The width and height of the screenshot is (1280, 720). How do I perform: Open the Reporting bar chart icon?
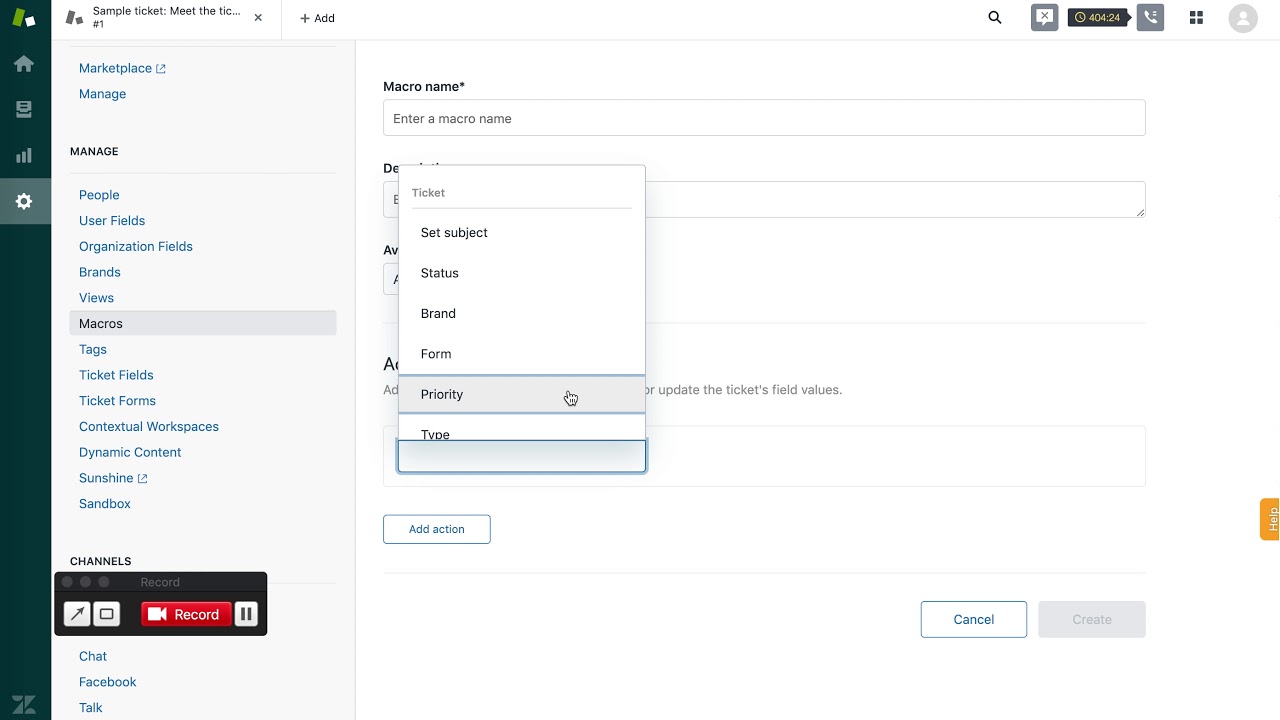coord(24,156)
